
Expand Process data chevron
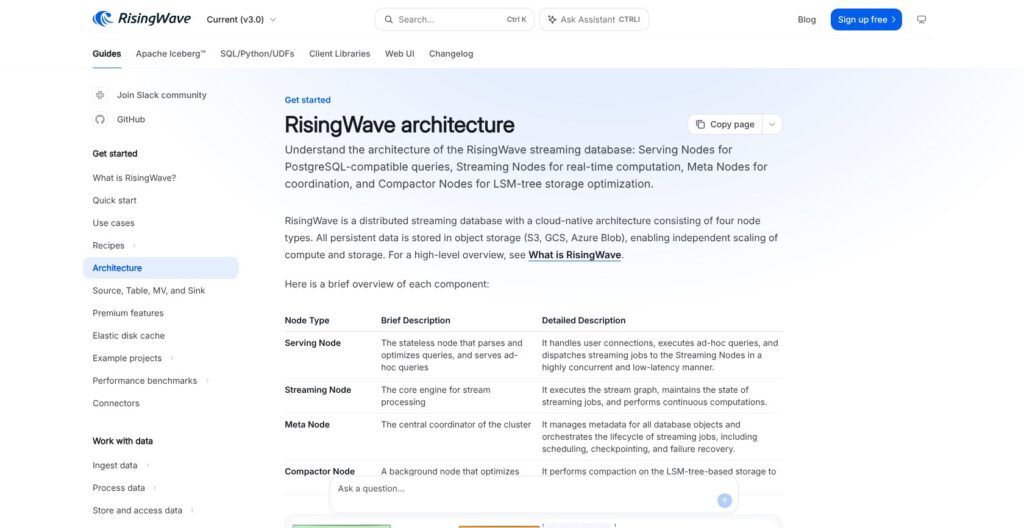click(155, 488)
